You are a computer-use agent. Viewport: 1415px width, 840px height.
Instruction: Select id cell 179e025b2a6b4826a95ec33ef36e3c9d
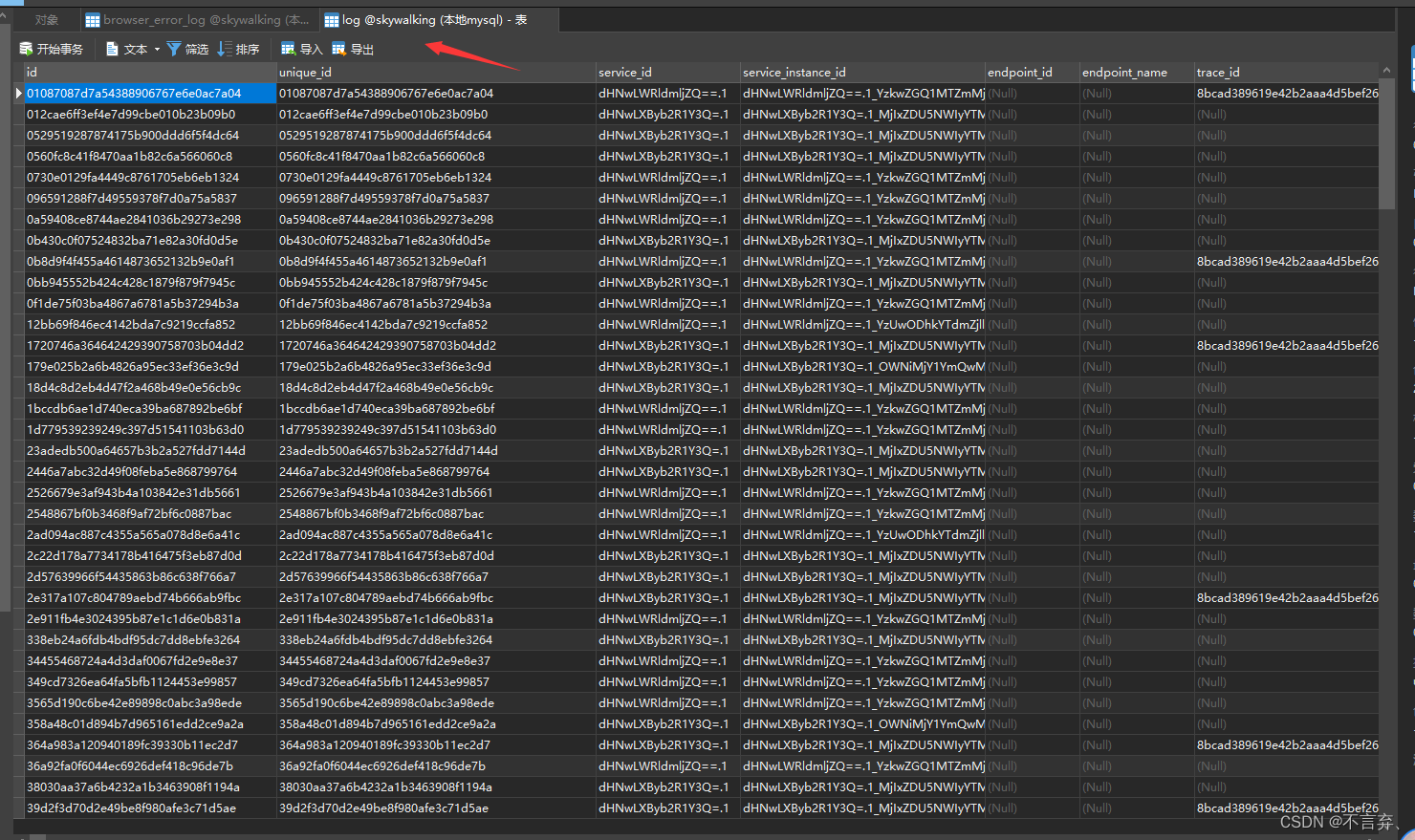(150, 367)
